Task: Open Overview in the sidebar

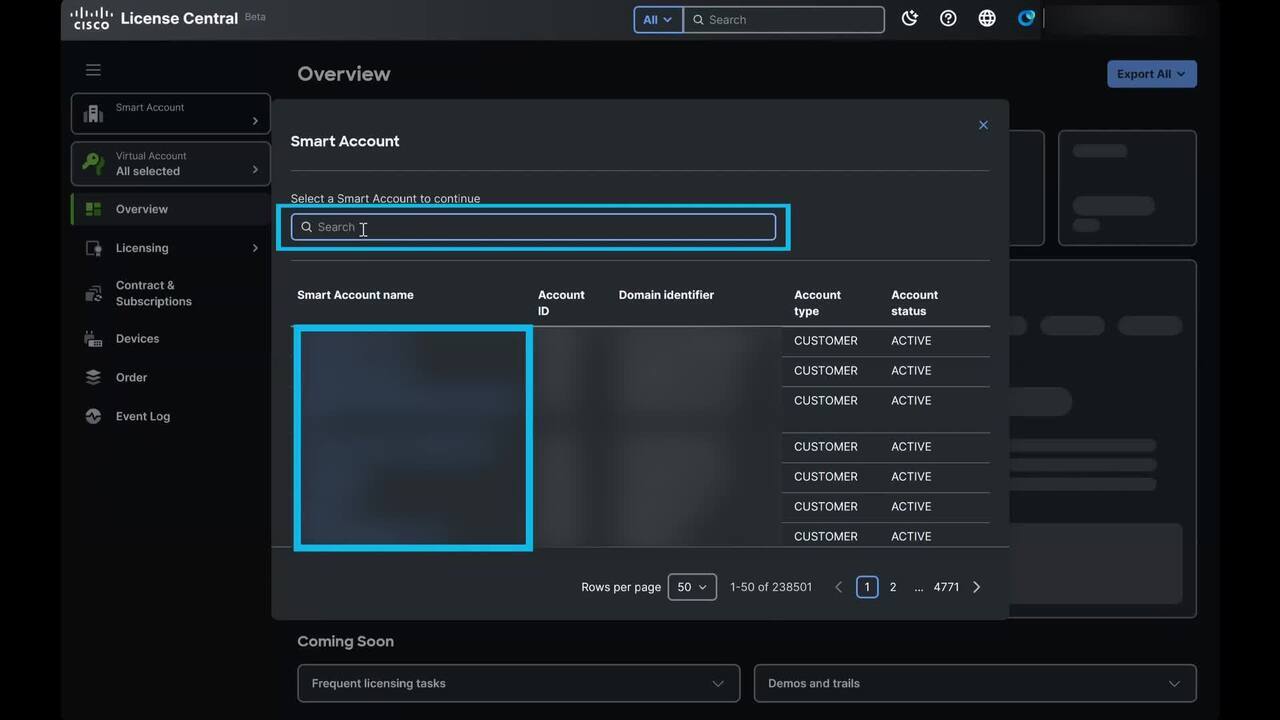Action: point(142,209)
